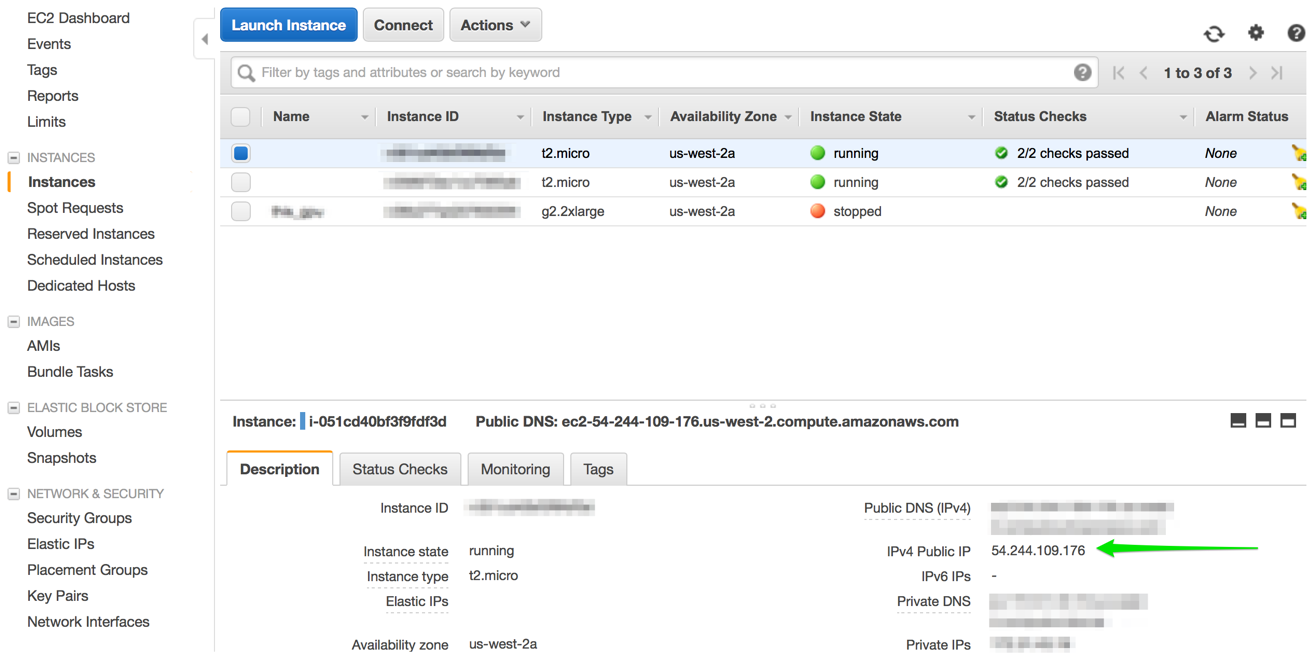Click the filter by tags search field

[664, 72]
